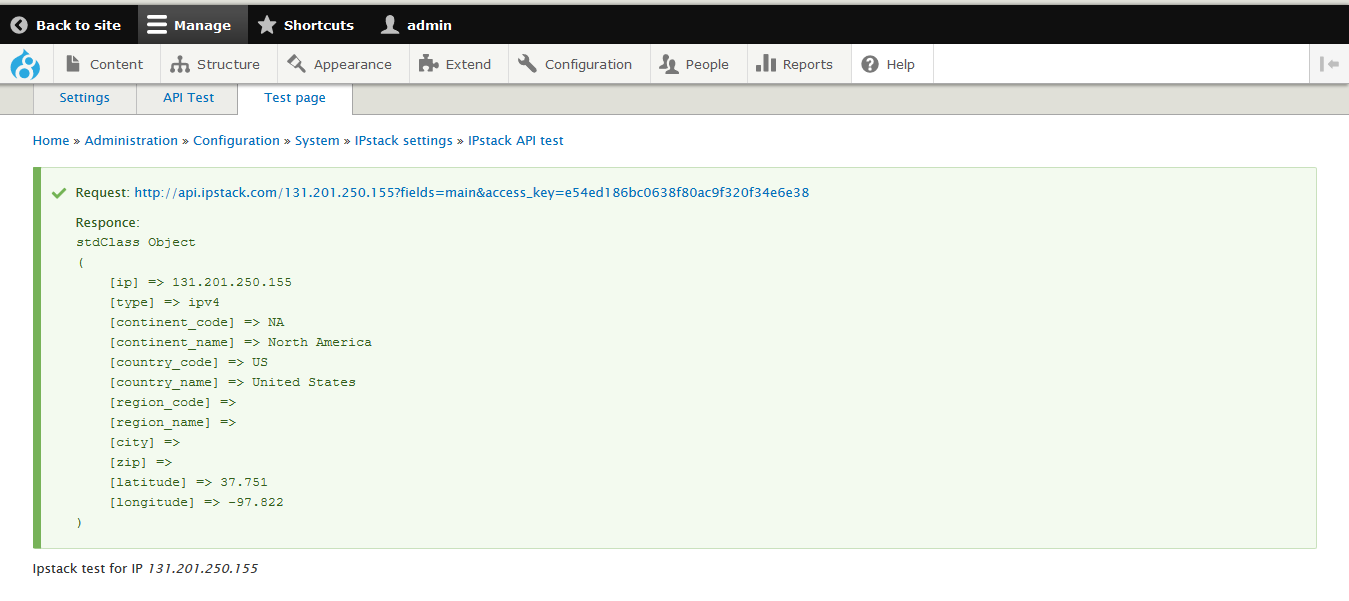Click the Structure hierarchy icon
Screen dimensions: 1349x601
(180, 64)
